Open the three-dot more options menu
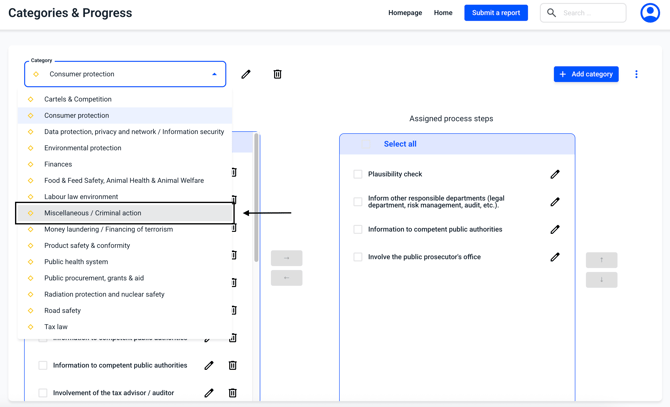 pos(636,74)
